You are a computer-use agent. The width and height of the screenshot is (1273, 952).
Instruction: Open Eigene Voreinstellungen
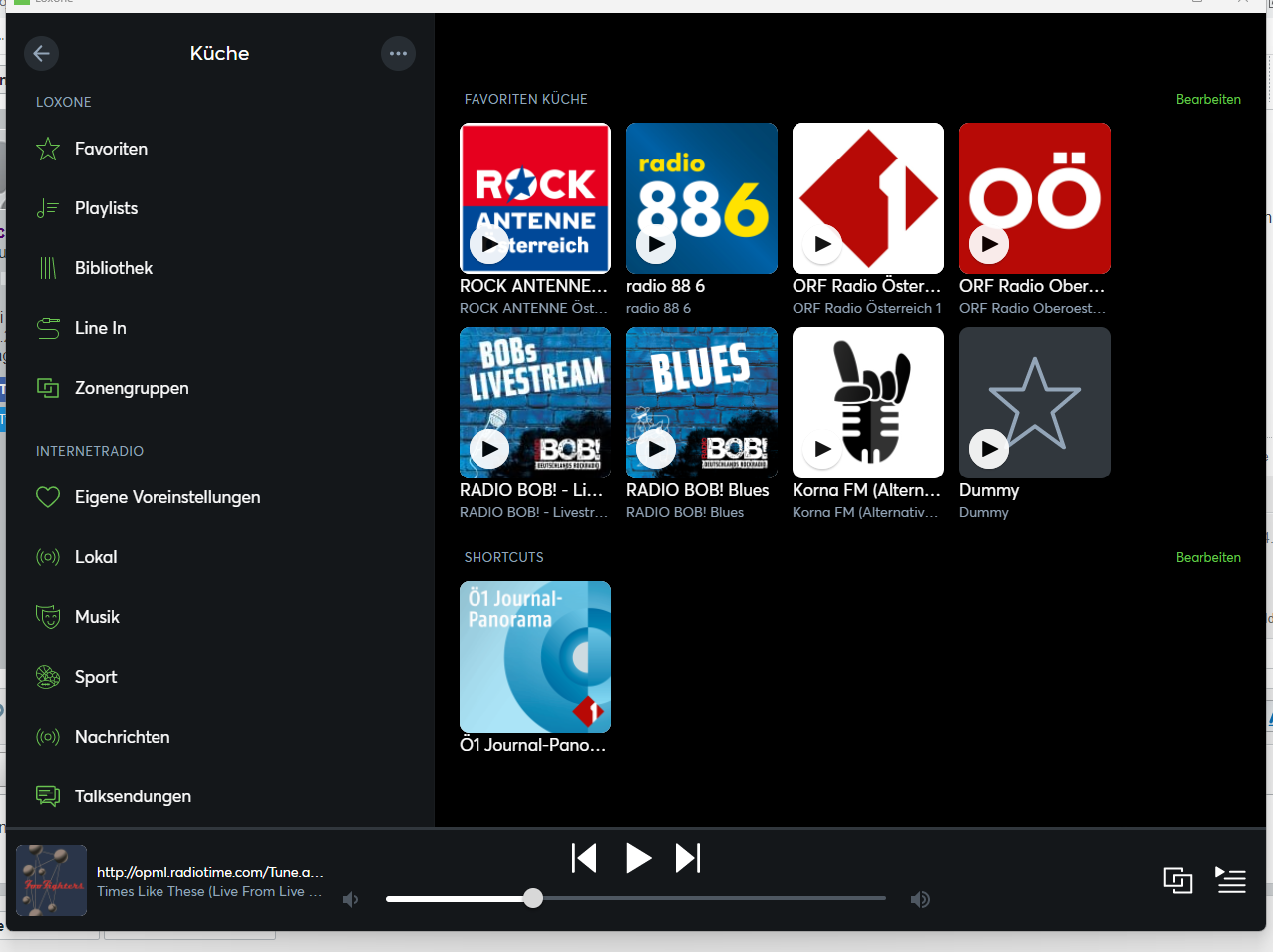pos(220,497)
